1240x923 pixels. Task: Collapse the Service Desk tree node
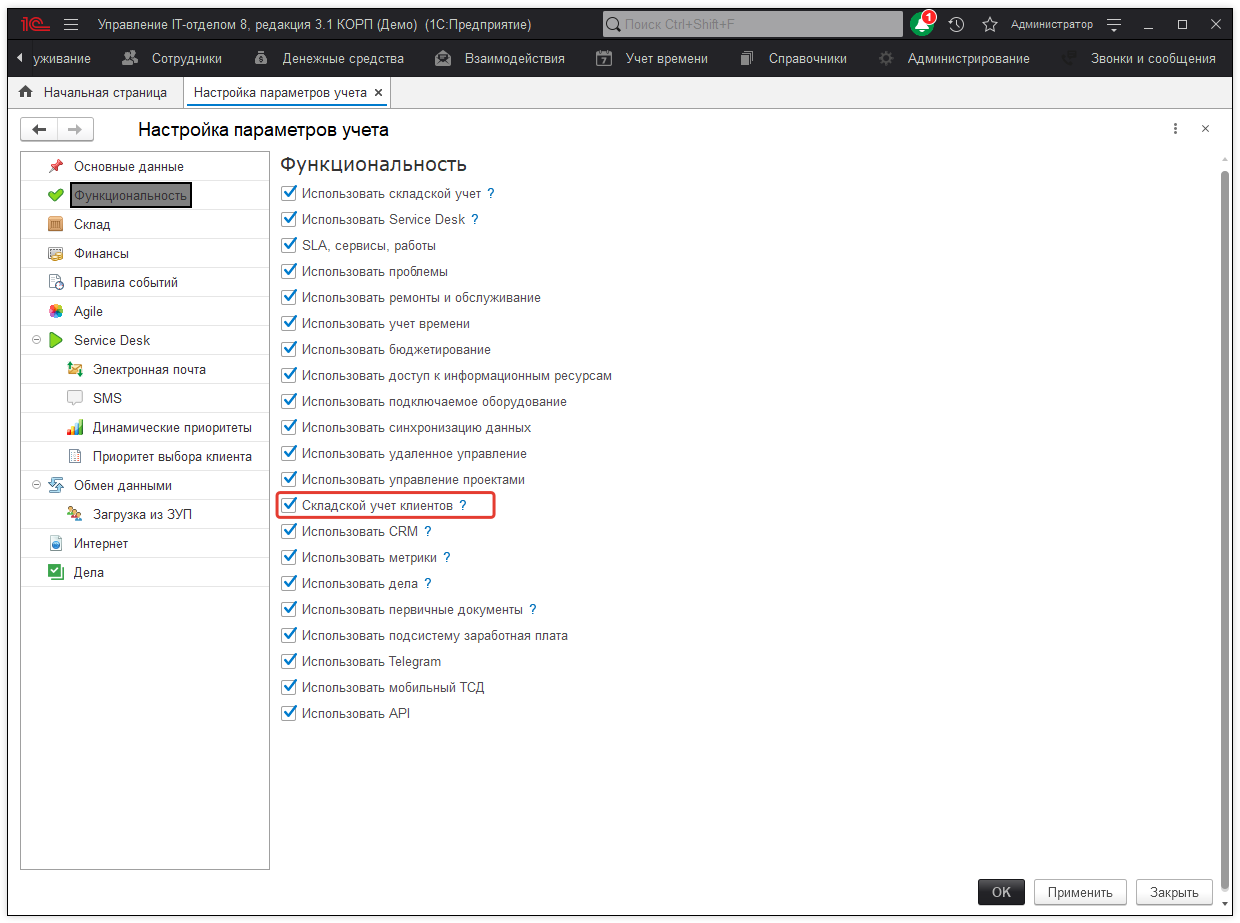[37, 340]
